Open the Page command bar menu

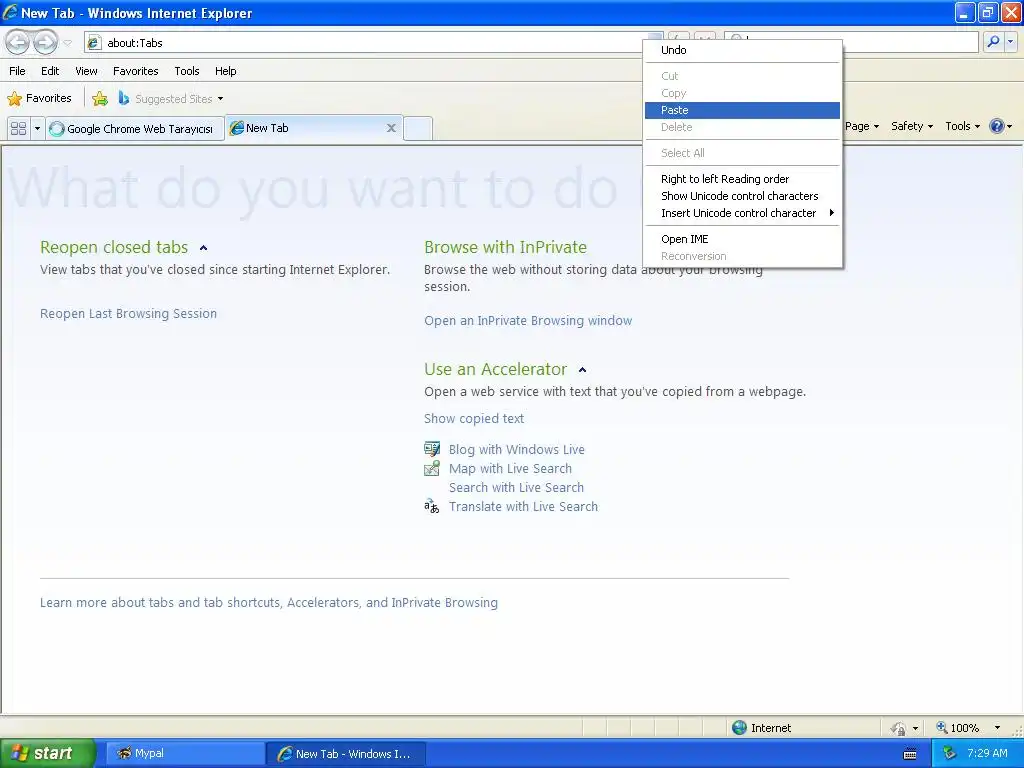click(862, 126)
